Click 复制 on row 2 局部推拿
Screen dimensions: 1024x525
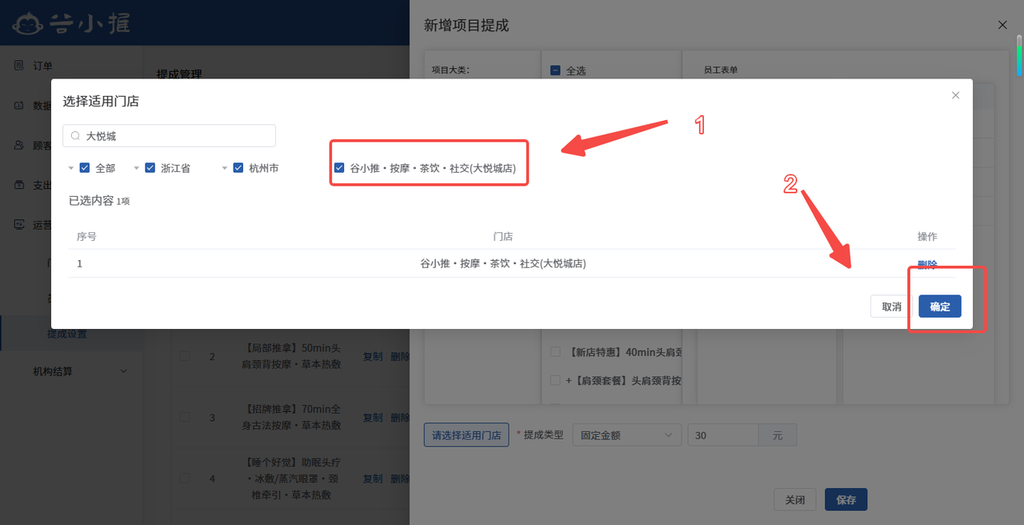tap(372, 357)
